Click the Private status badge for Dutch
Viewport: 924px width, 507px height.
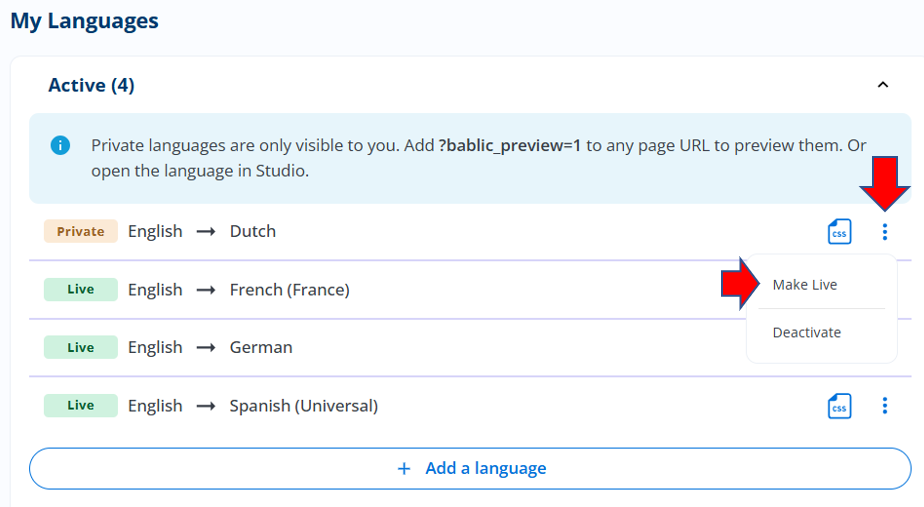click(81, 232)
